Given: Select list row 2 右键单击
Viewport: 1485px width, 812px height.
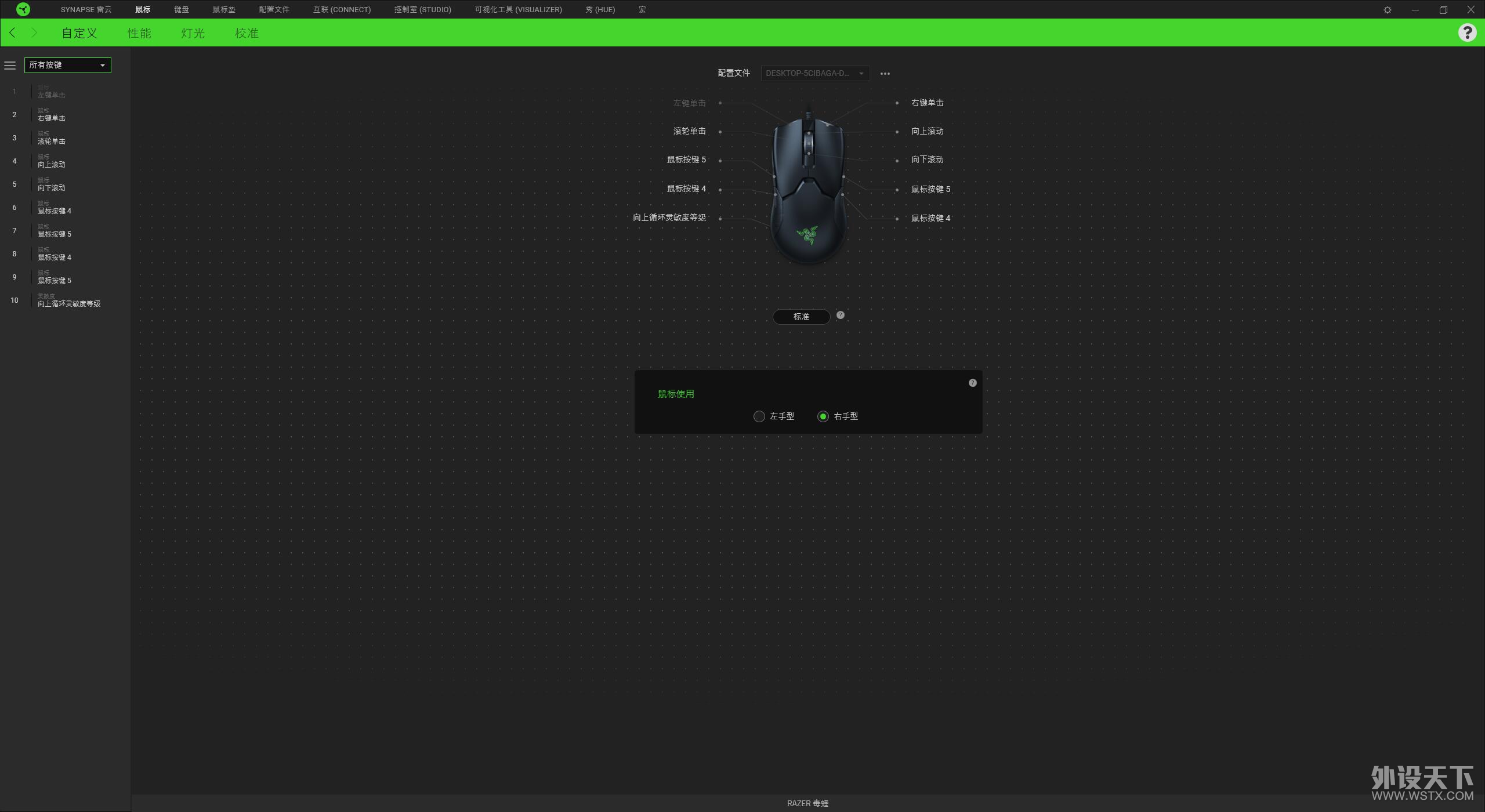Looking at the screenshot, I should pyautogui.click(x=65, y=115).
